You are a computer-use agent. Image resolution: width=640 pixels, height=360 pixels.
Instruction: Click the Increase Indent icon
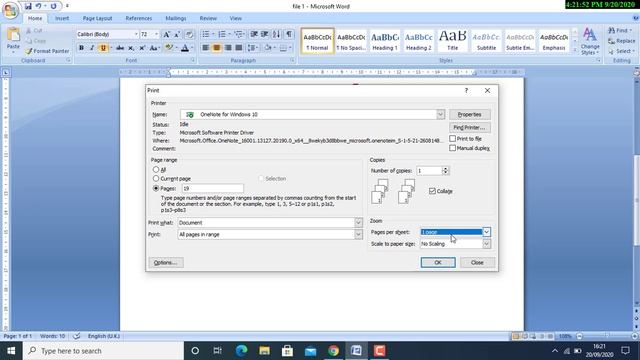coord(264,34)
